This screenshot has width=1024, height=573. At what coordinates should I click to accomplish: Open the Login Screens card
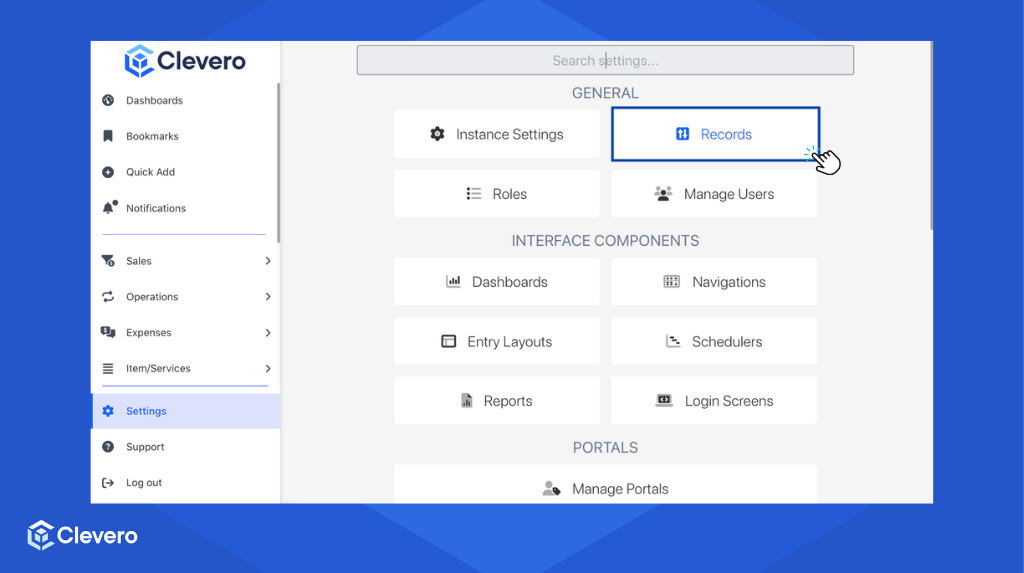click(x=714, y=401)
